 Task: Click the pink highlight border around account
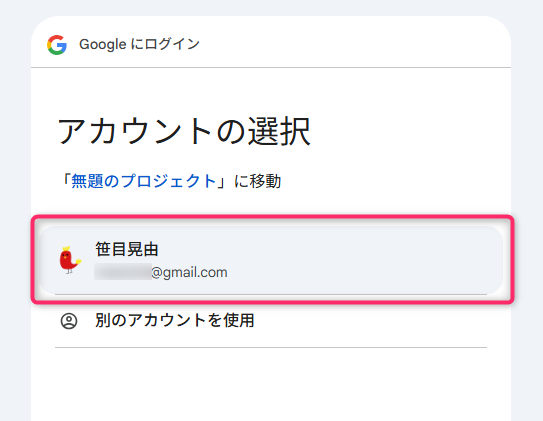(x=272, y=217)
